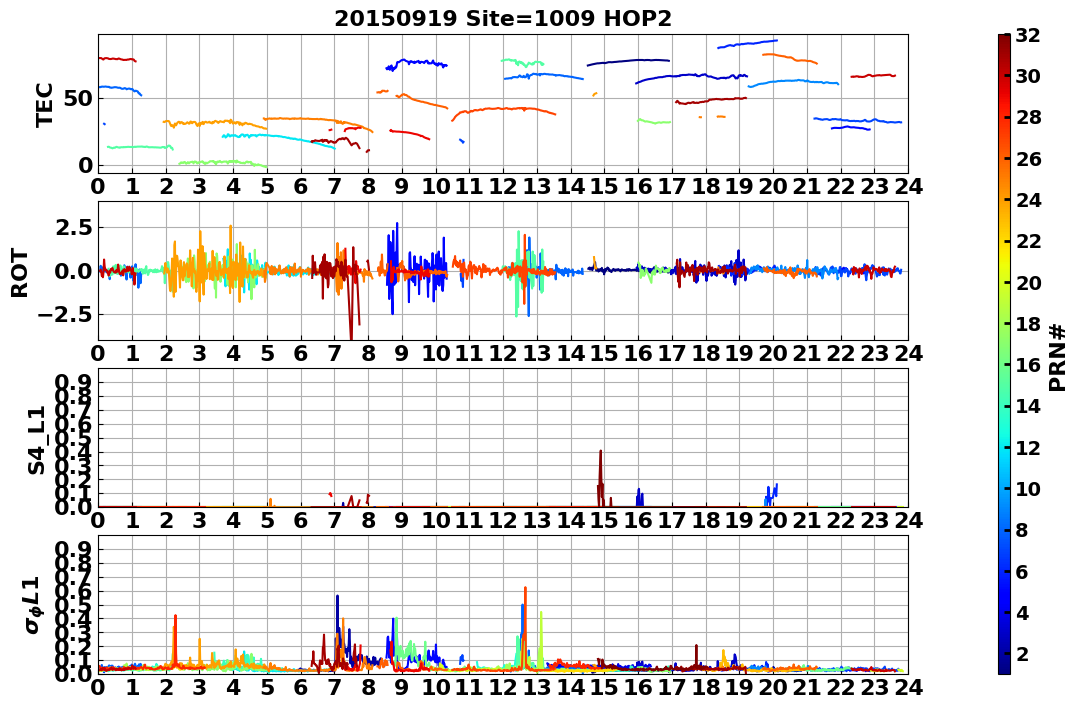
Task: Select colorbar tick label 10
Action: click(1028, 488)
